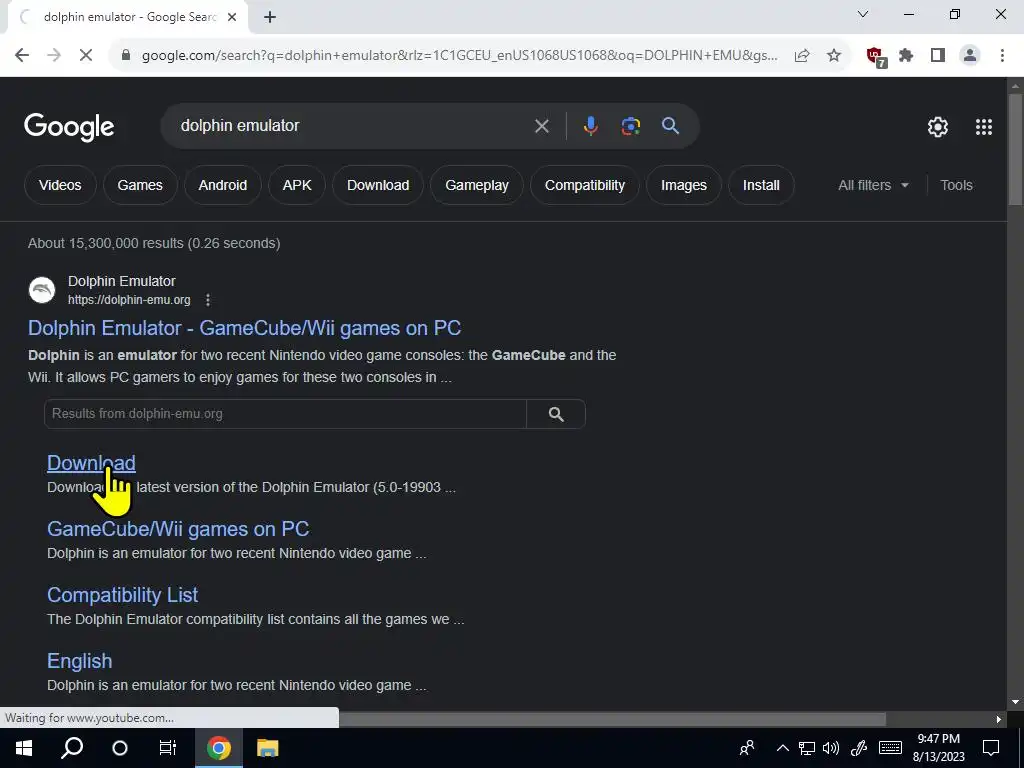Open the Compatibility List sitelink

point(122,595)
